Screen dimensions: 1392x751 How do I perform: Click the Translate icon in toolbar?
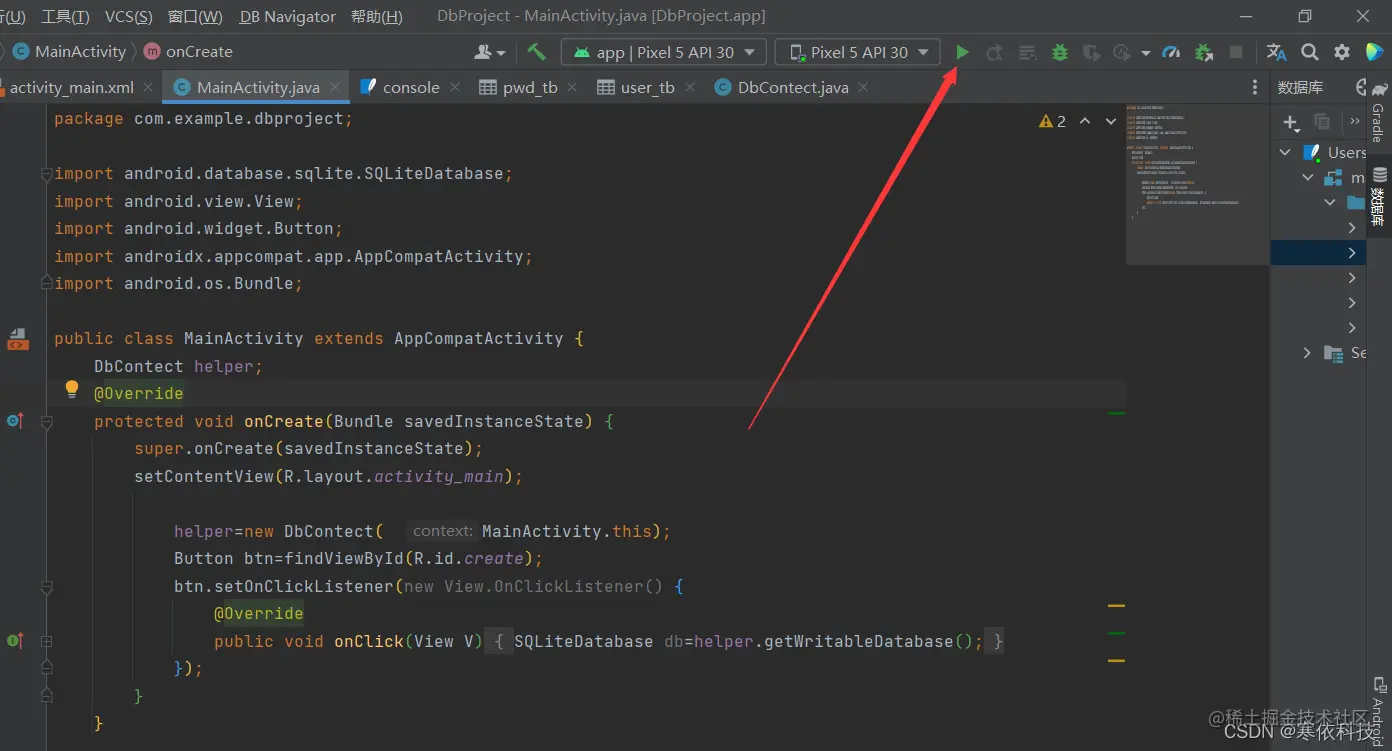point(1277,52)
